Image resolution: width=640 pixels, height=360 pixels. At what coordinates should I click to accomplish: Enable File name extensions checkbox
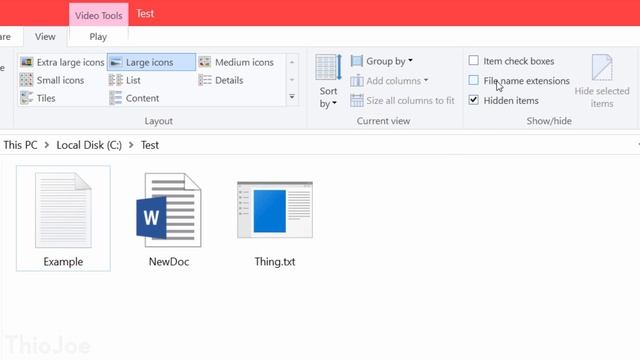473,80
